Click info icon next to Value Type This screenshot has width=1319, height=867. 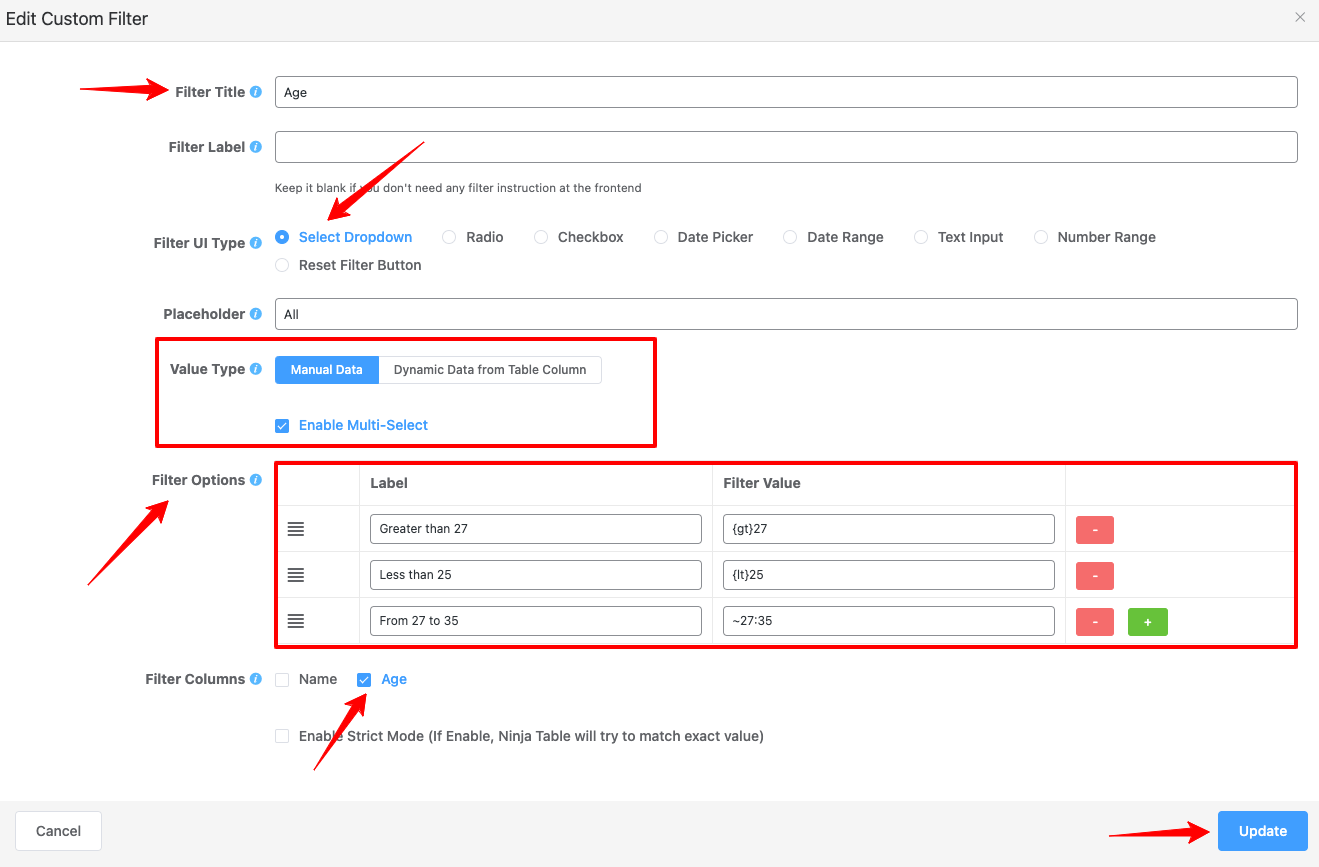256,369
